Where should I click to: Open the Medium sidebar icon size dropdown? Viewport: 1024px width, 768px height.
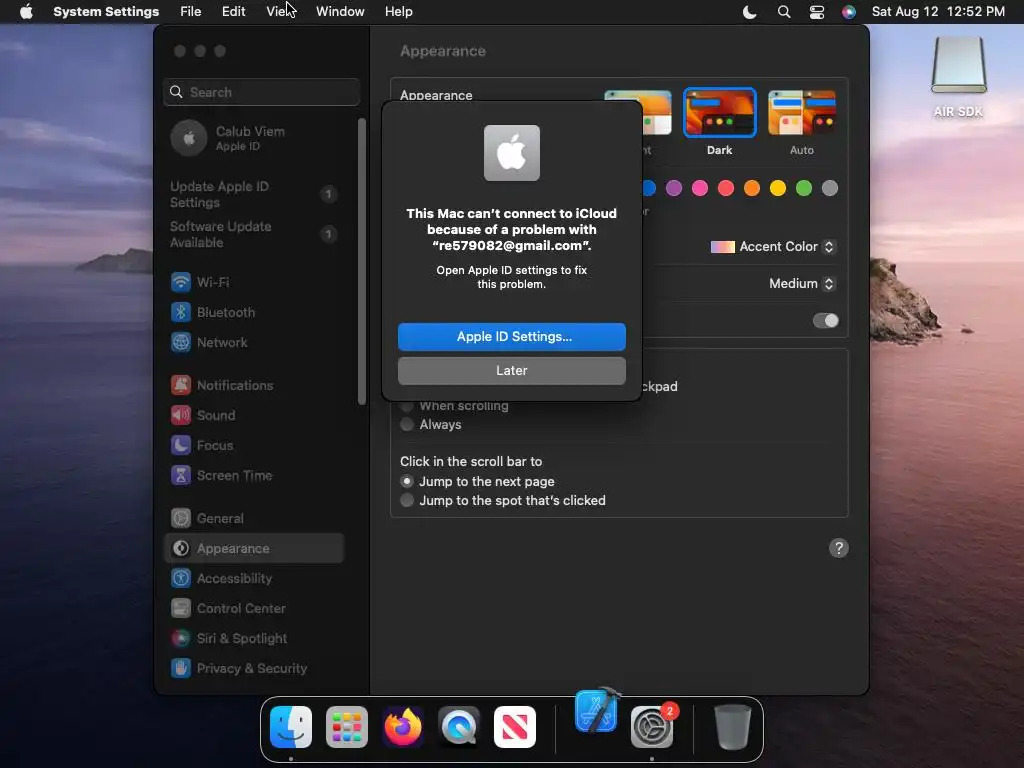802,283
